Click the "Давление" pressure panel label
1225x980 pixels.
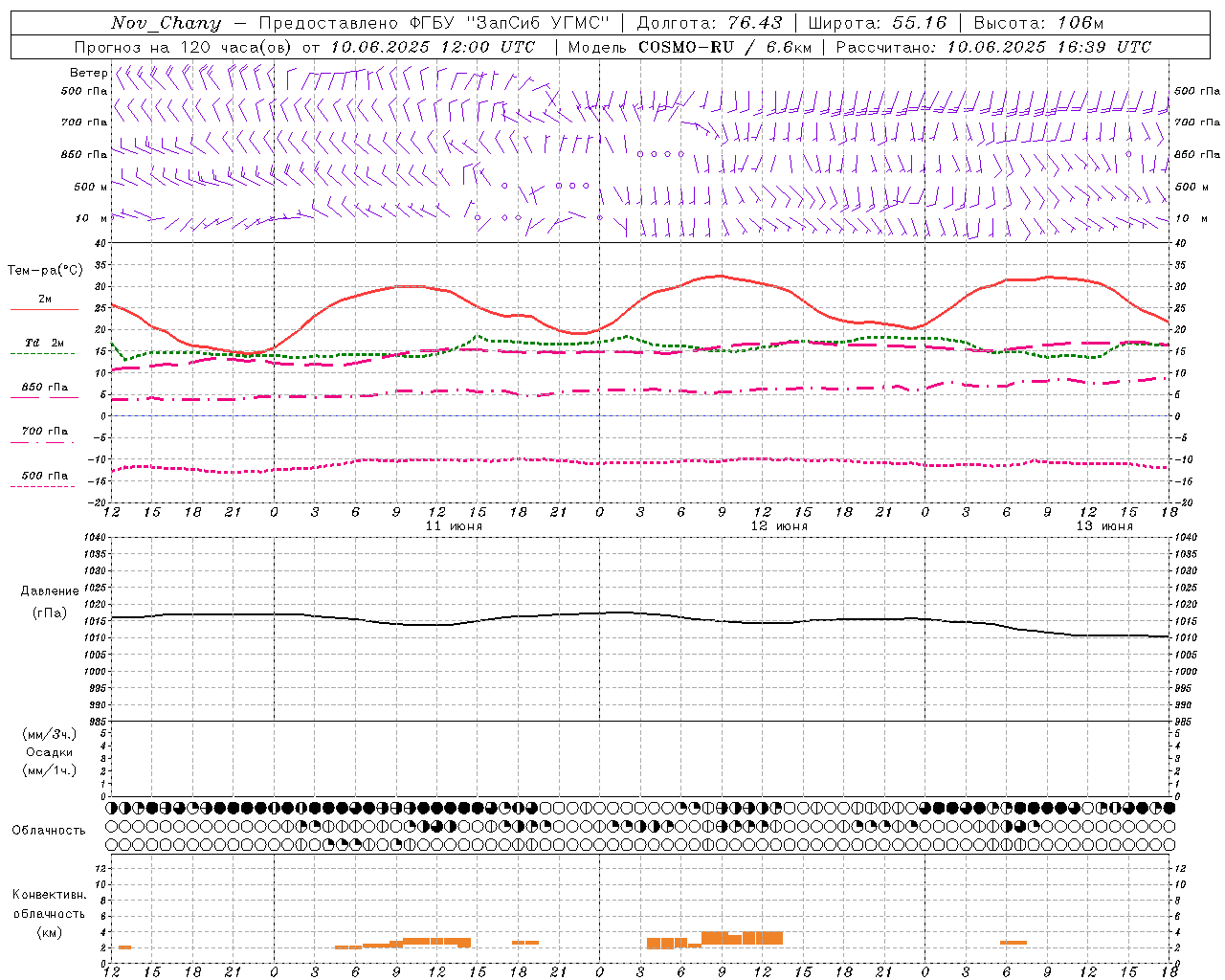click(x=49, y=591)
